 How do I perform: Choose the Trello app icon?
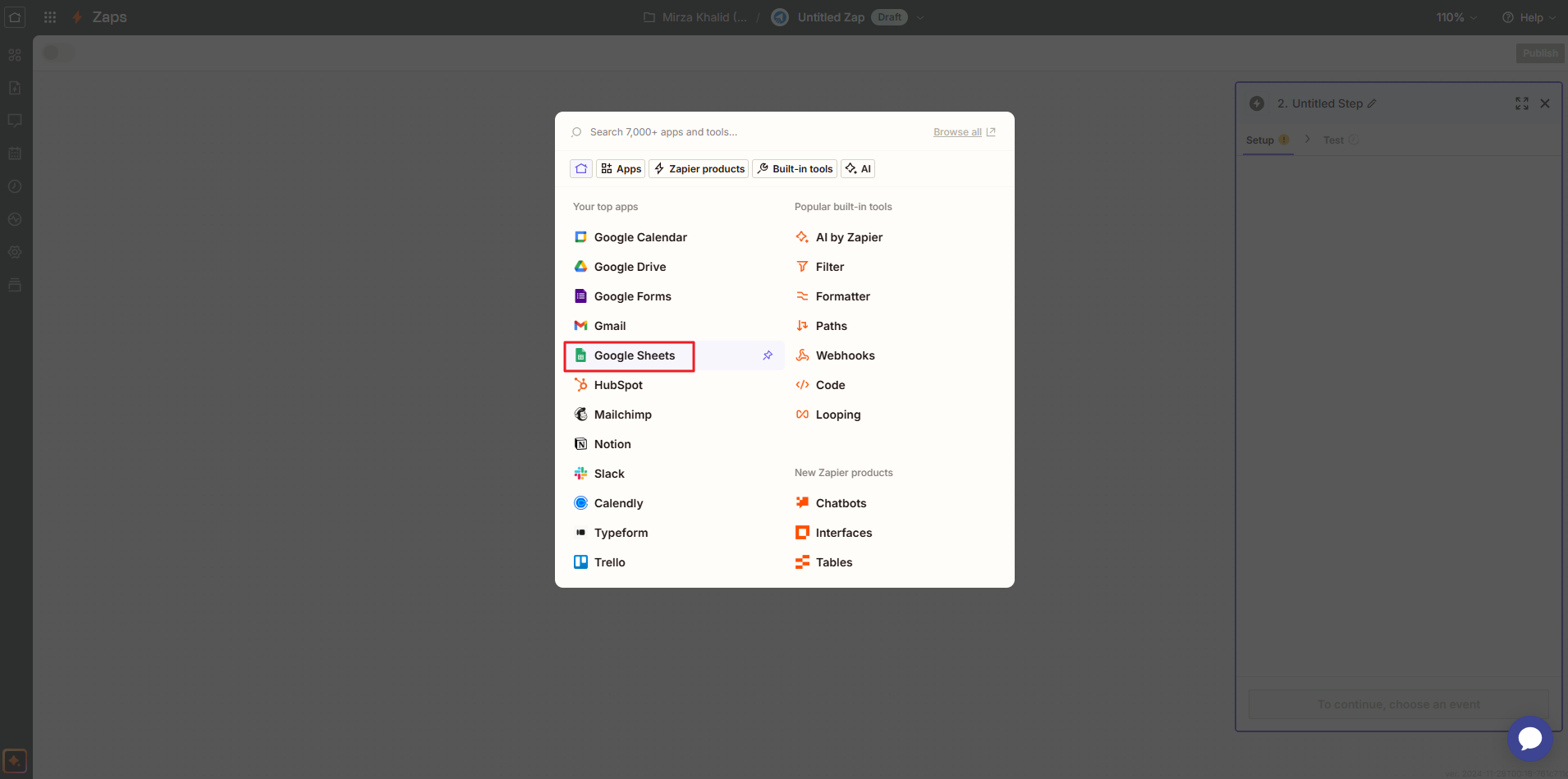(580, 562)
